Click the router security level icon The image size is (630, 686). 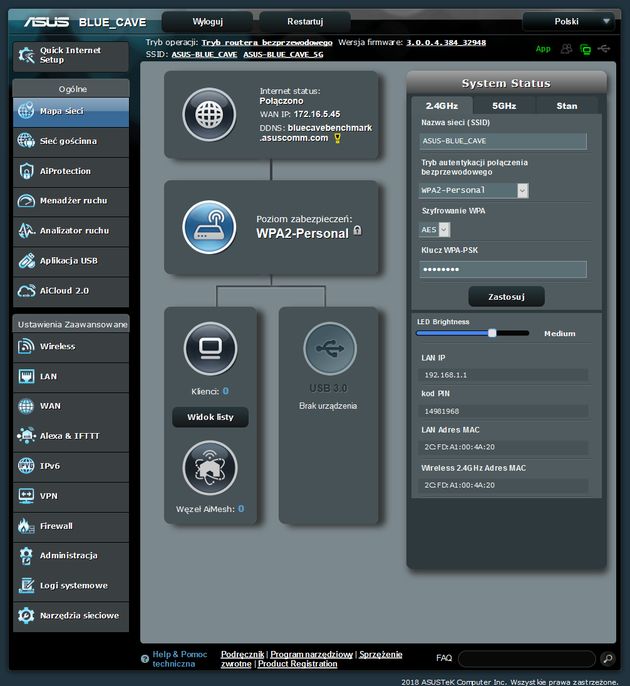point(209,227)
